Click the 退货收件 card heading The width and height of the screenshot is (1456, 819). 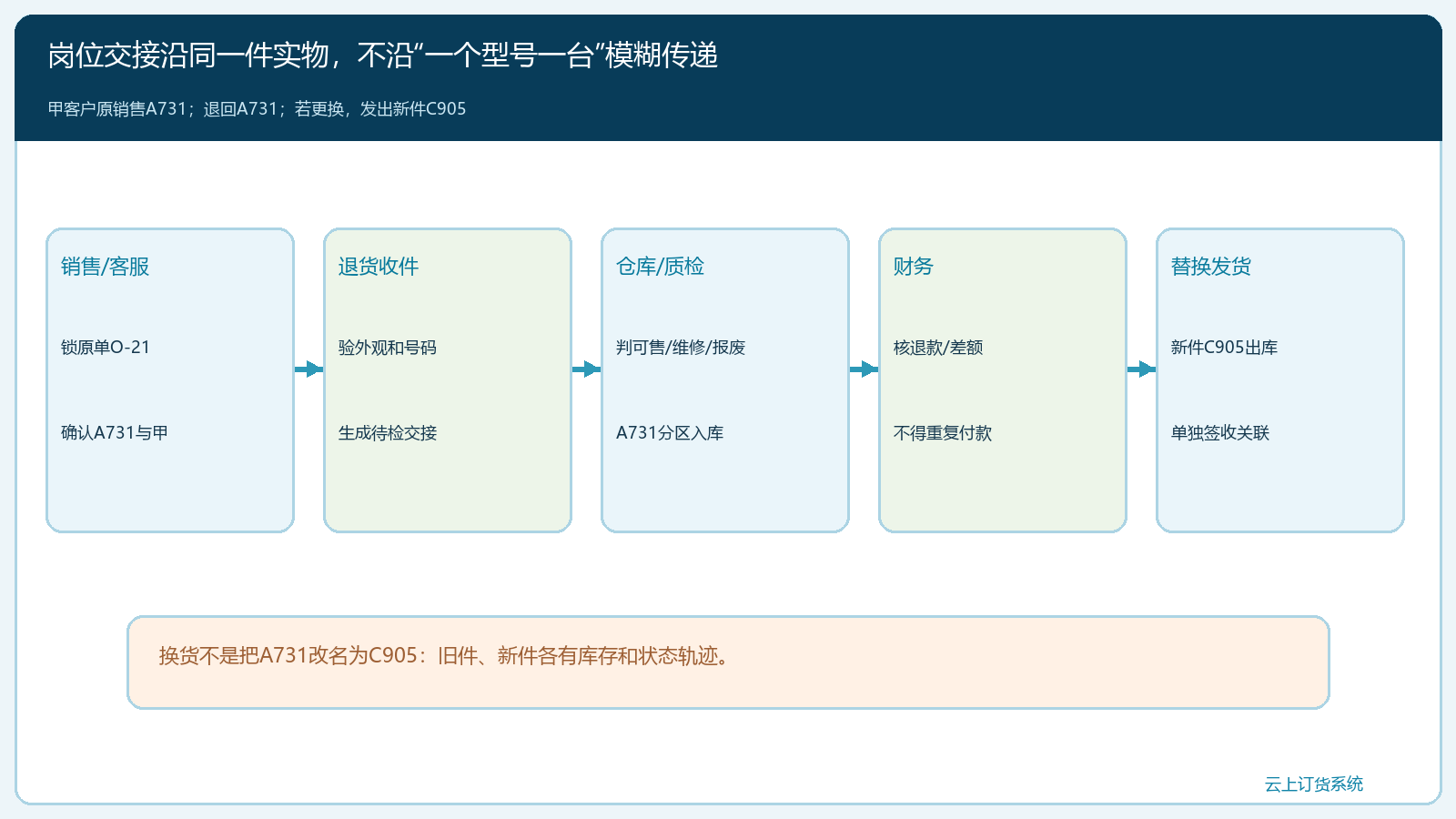coord(379,267)
